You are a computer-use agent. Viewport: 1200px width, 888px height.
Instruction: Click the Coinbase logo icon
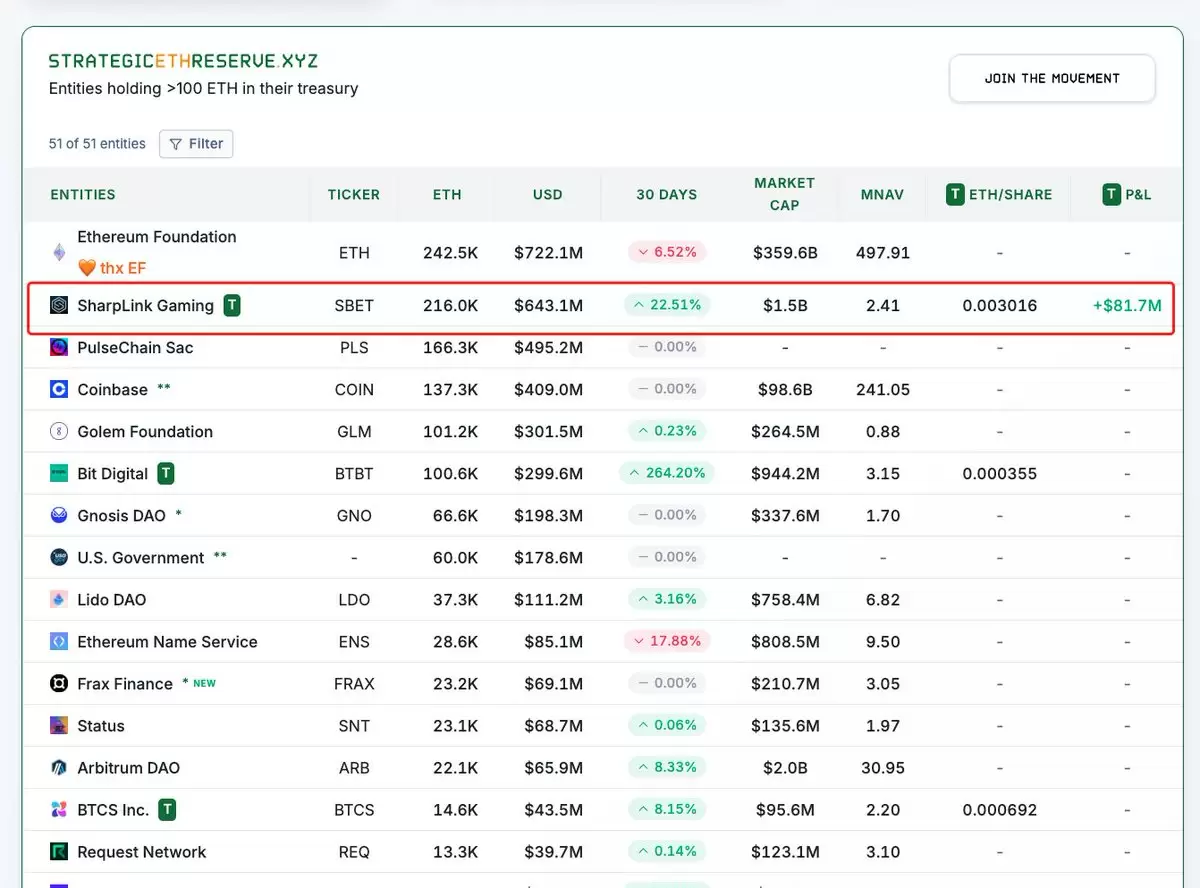(x=59, y=389)
